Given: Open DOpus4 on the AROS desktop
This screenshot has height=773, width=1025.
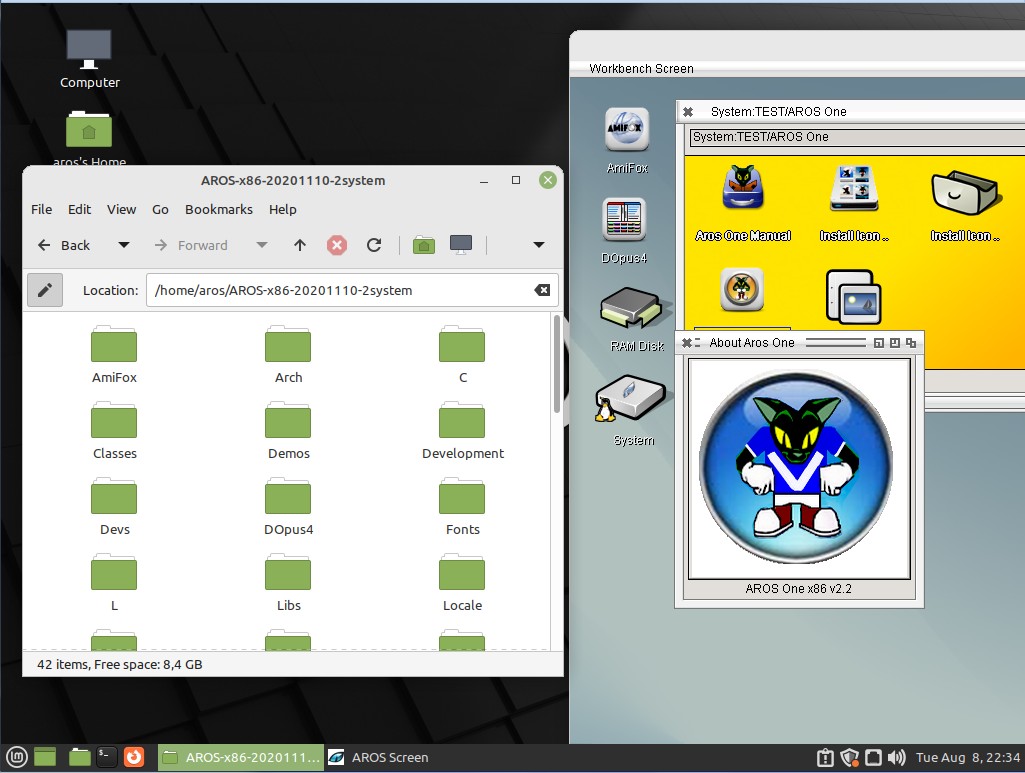Looking at the screenshot, I should (x=626, y=221).
